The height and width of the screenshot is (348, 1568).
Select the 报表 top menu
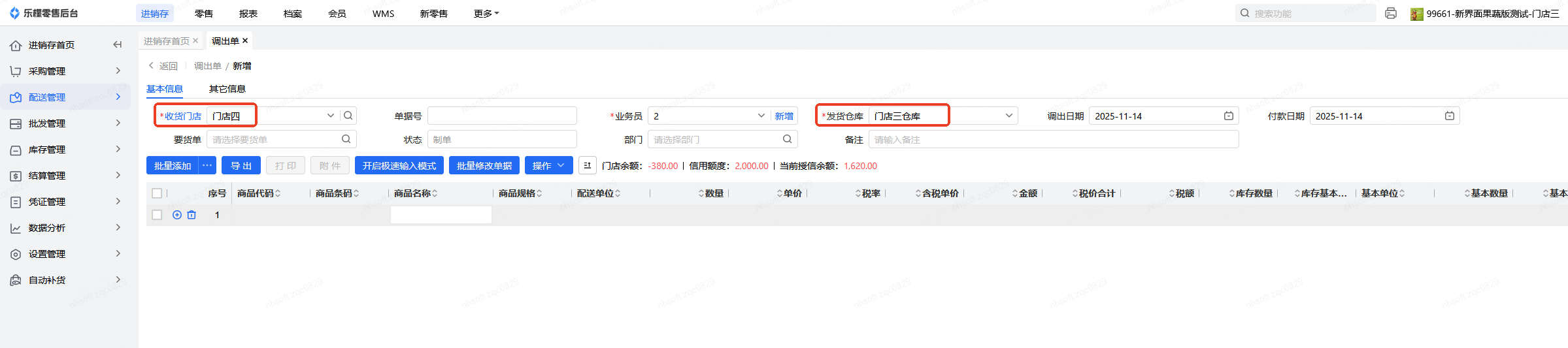[x=248, y=13]
